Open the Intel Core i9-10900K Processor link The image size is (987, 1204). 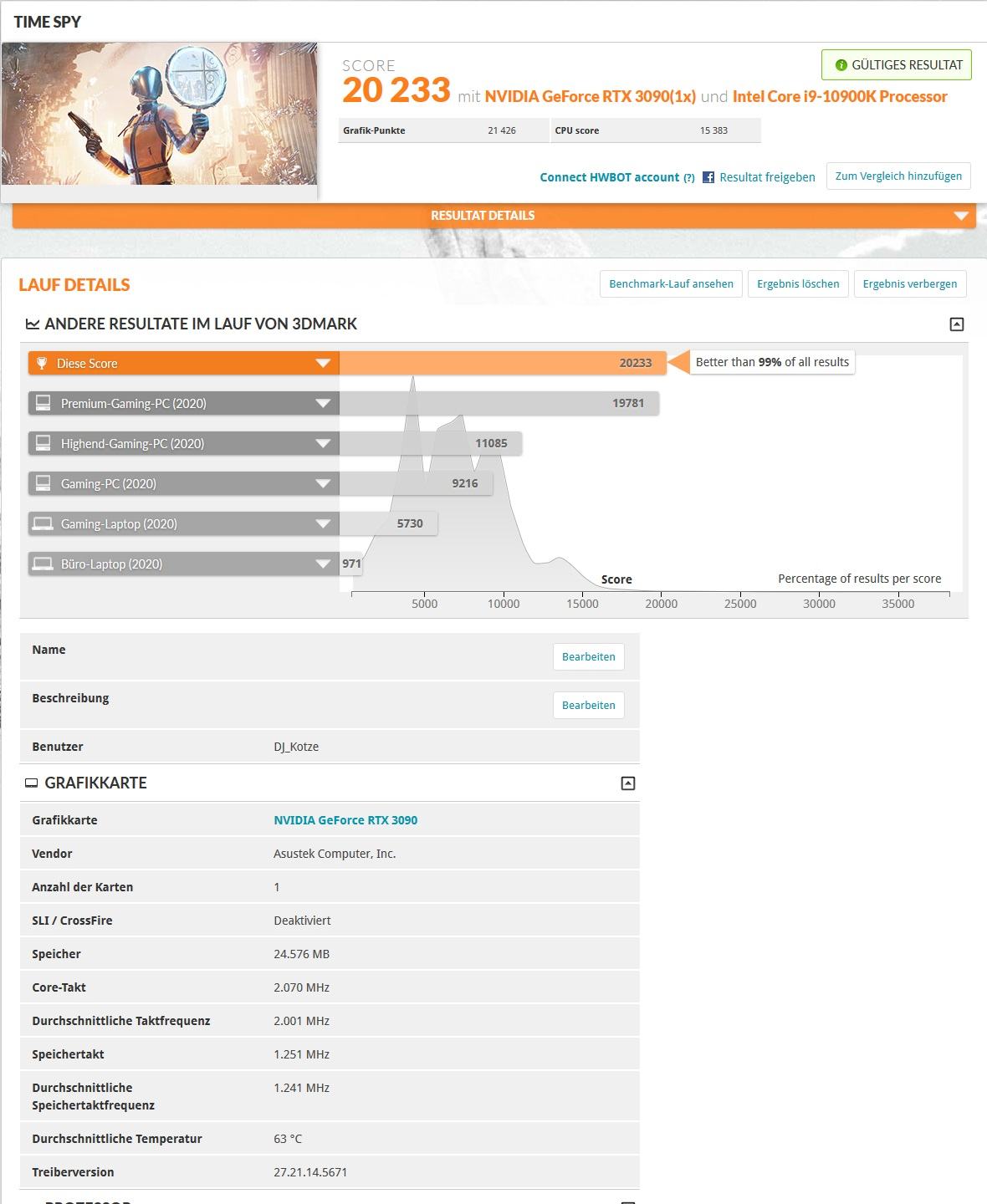[840, 96]
